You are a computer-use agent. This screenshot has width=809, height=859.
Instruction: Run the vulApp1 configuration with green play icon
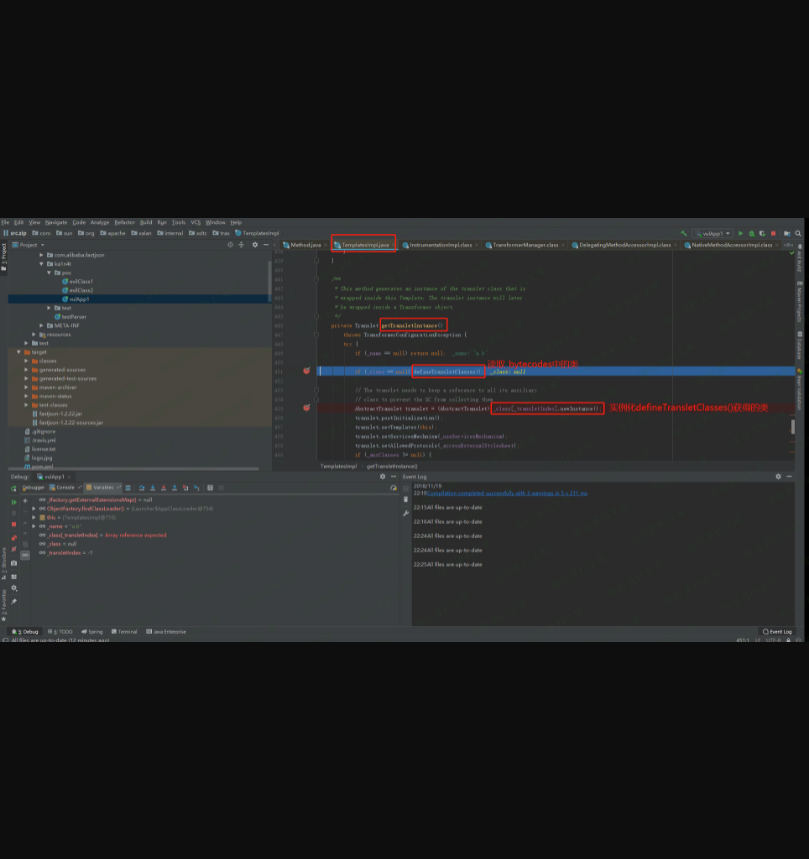point(740,233)
